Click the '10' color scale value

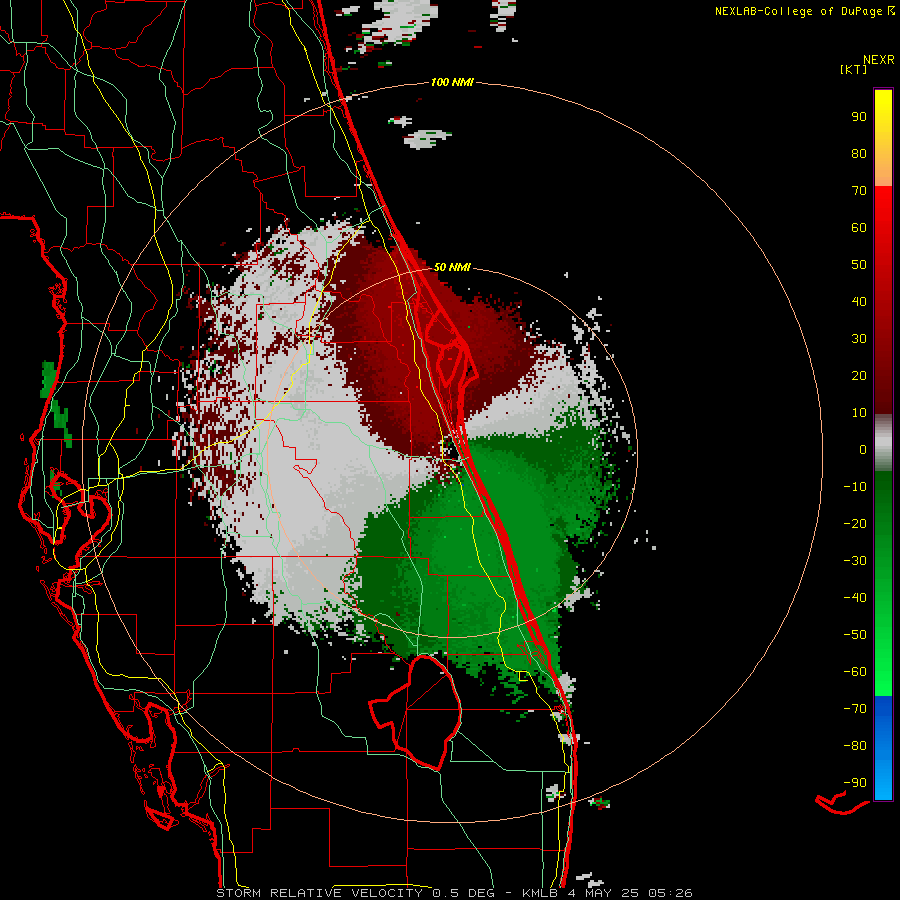click(x=859, y=413)
